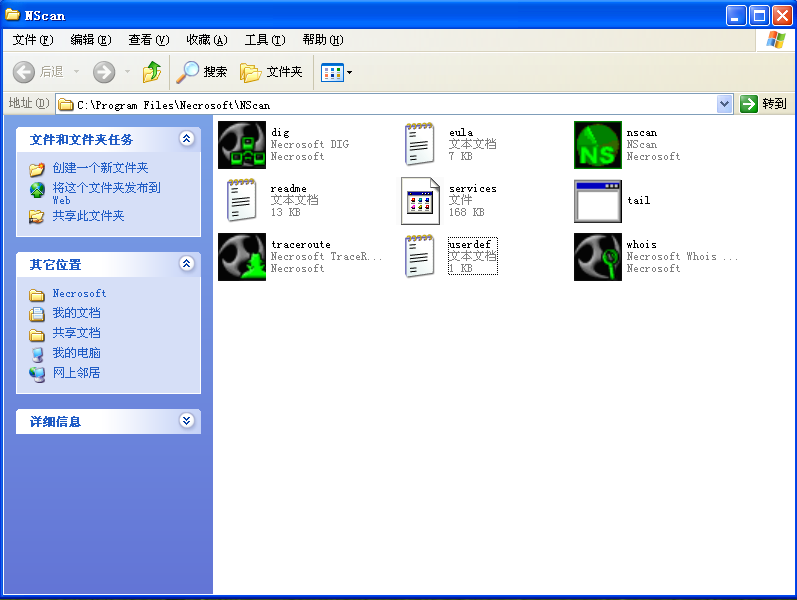Toggle the Folders (文件夹) pane
Screen dimensions: 797x600
click(x=271, y=72)
